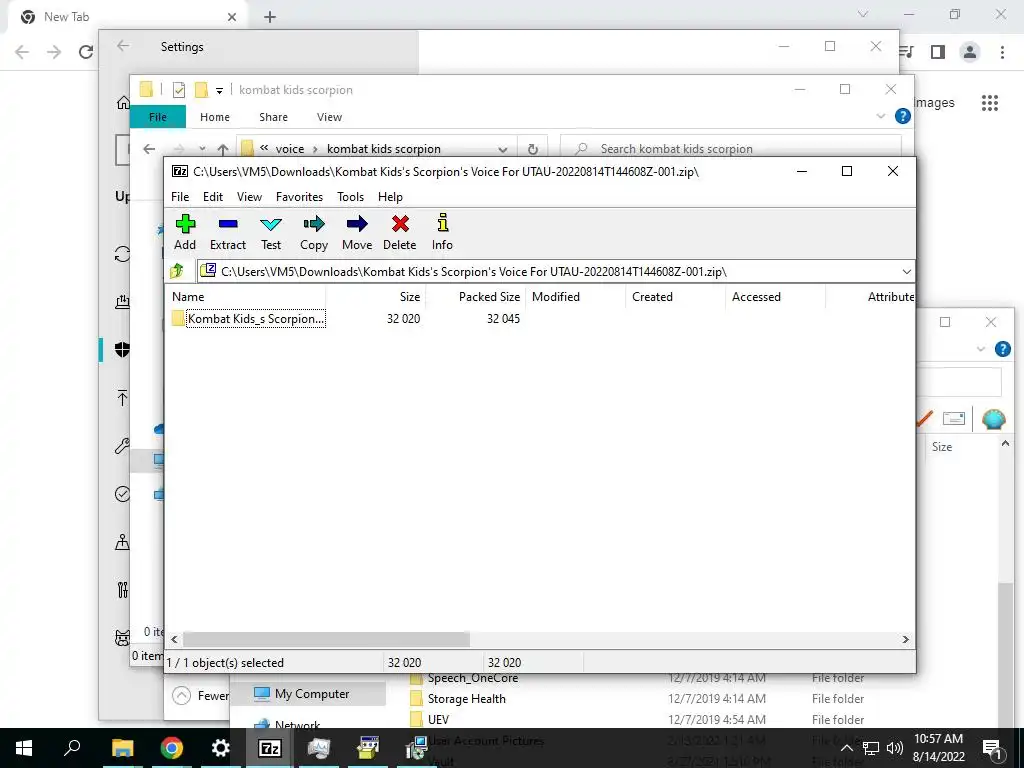Run Test on the archive

point(271,232)
